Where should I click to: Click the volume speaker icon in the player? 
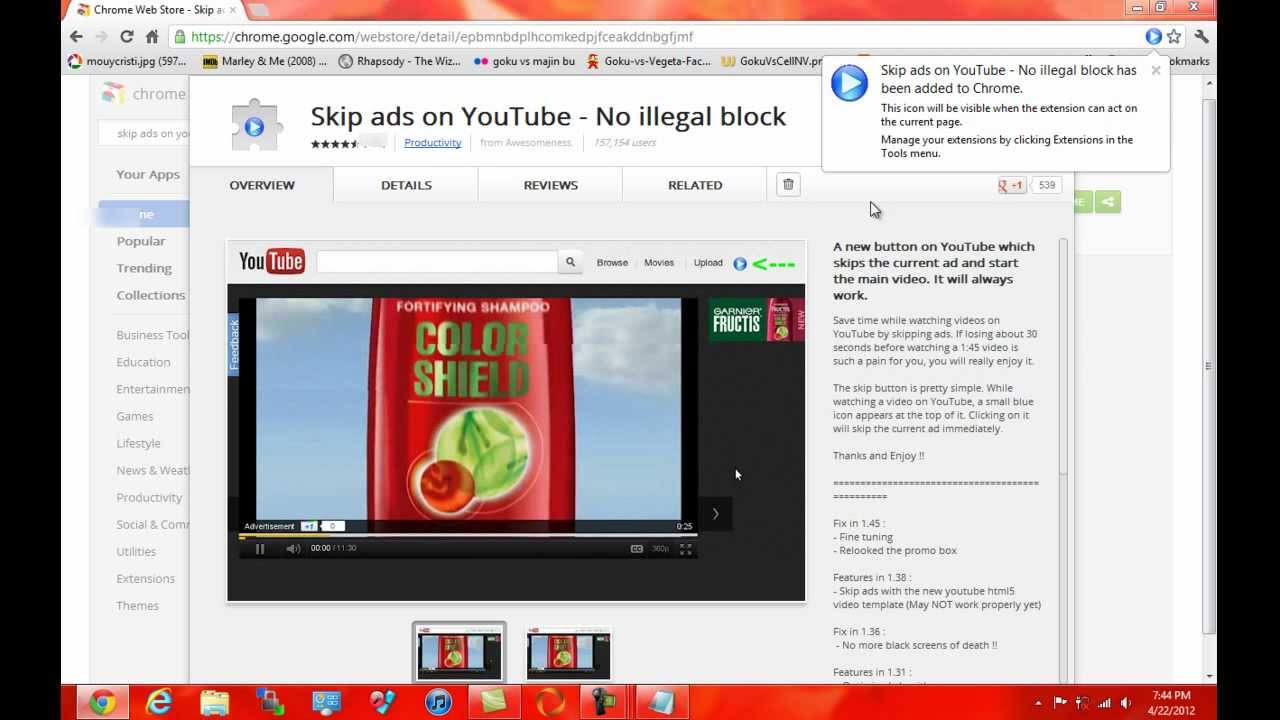point(293,549)
